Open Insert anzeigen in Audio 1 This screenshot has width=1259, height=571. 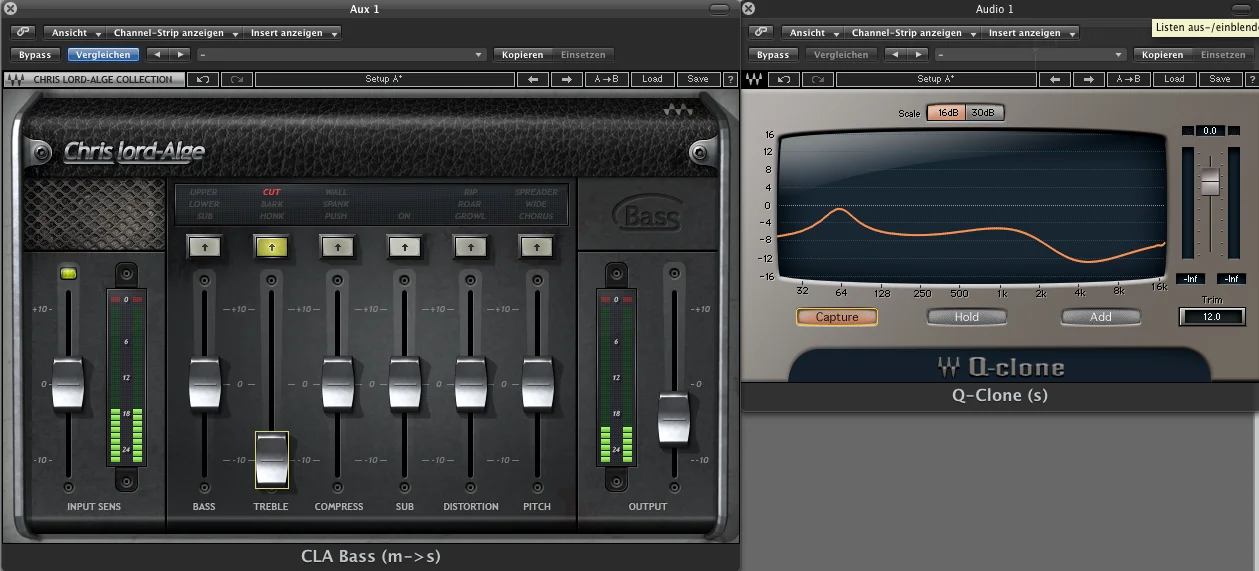[x=1031, y=32]
